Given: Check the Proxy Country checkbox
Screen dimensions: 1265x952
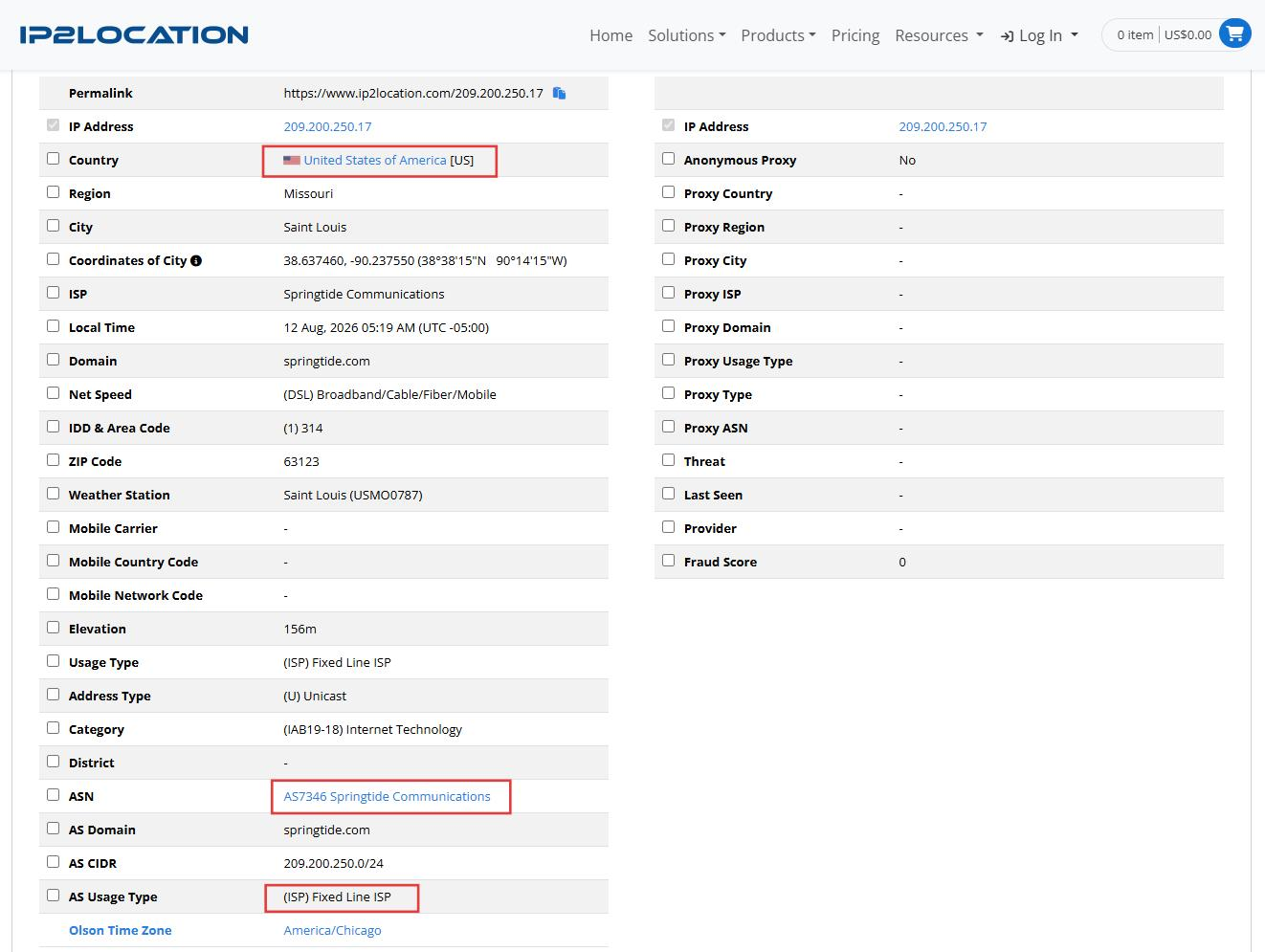Looking at the screenshot, I should click(669, 192).
